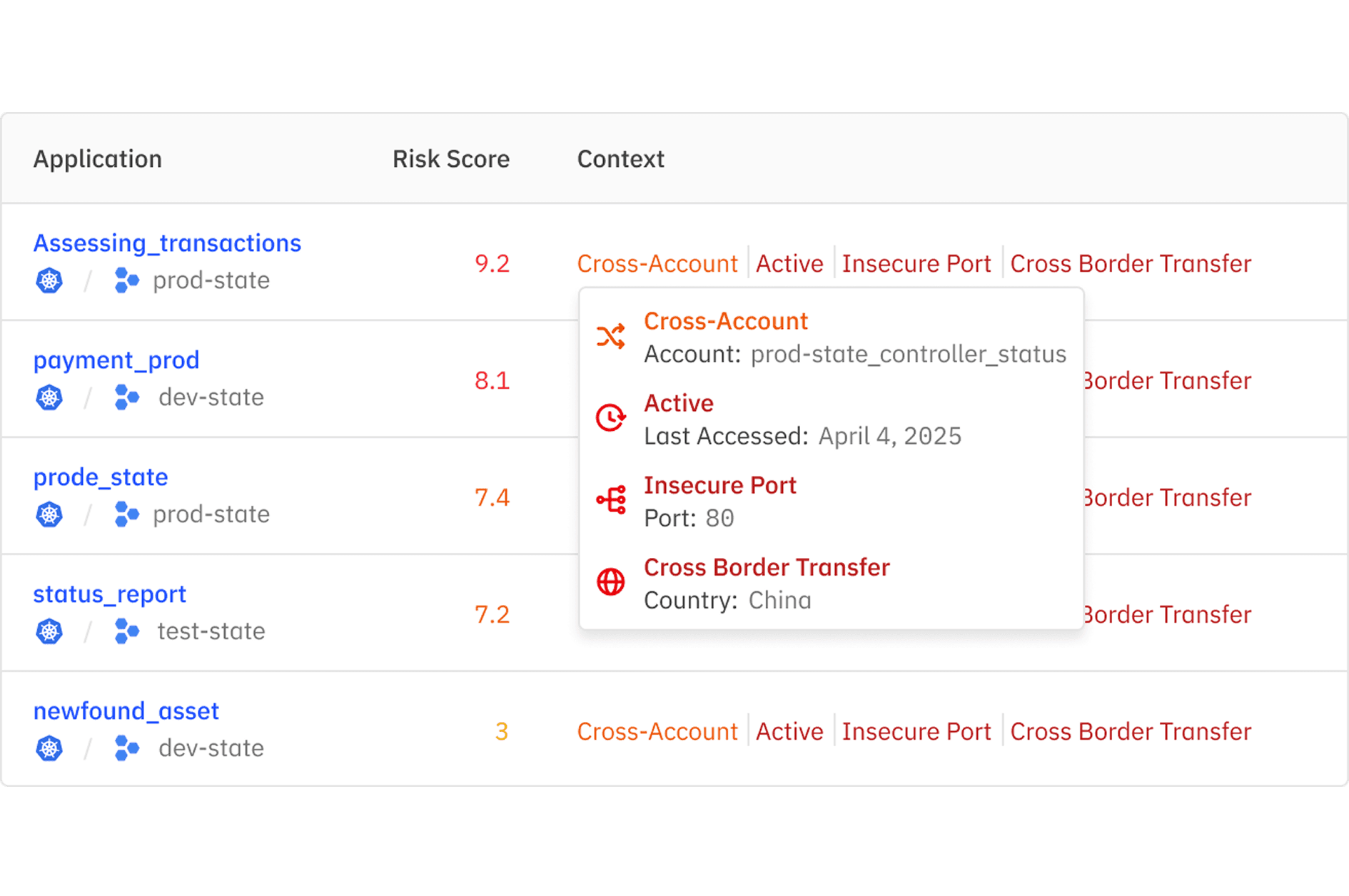Sort by the Risk Score column header
This screenshot has width=1349, height=896.
pos(451,159)
